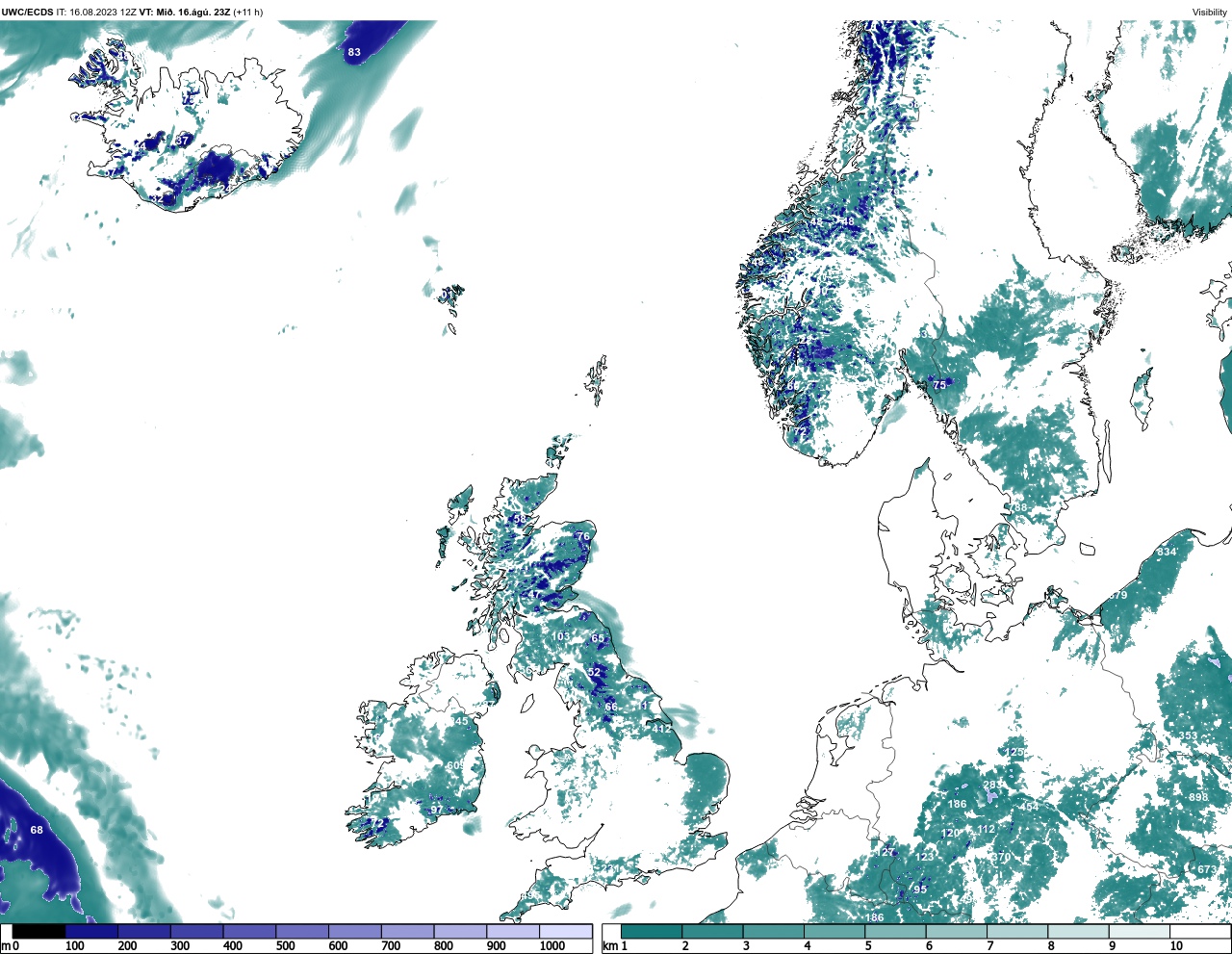Click the "75" value in western Sweden
The image size is (1232, 954).
pos(939,386)
